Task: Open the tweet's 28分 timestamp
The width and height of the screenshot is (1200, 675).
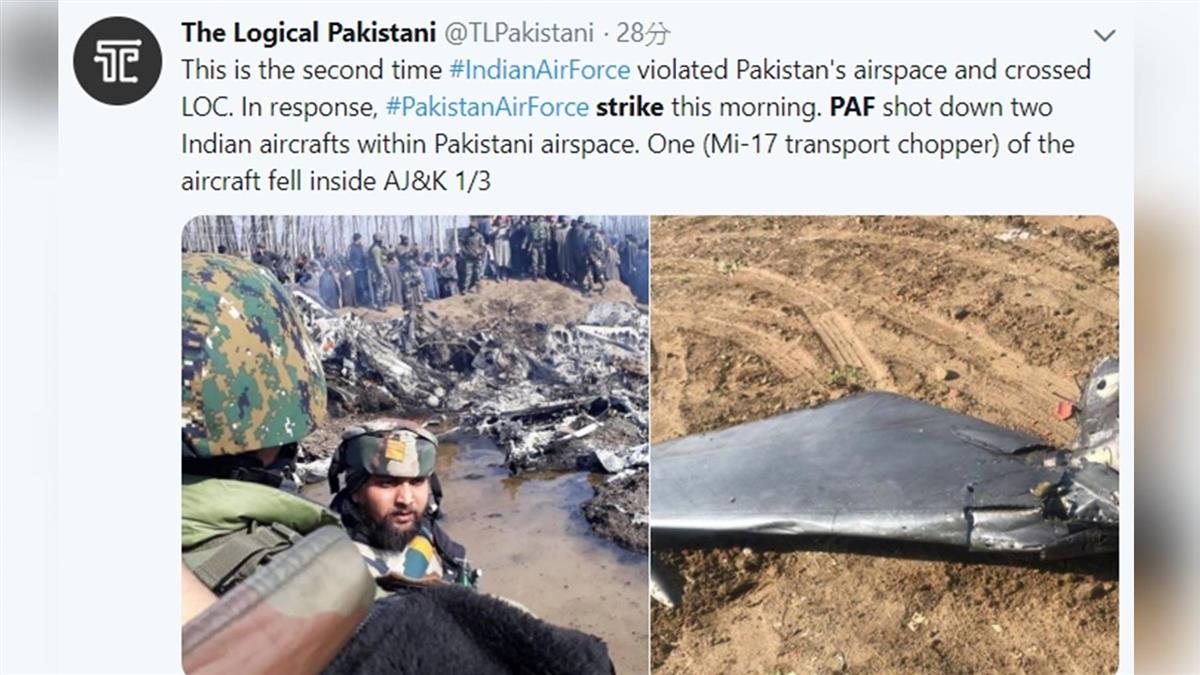Action: [x=643, y=34]
